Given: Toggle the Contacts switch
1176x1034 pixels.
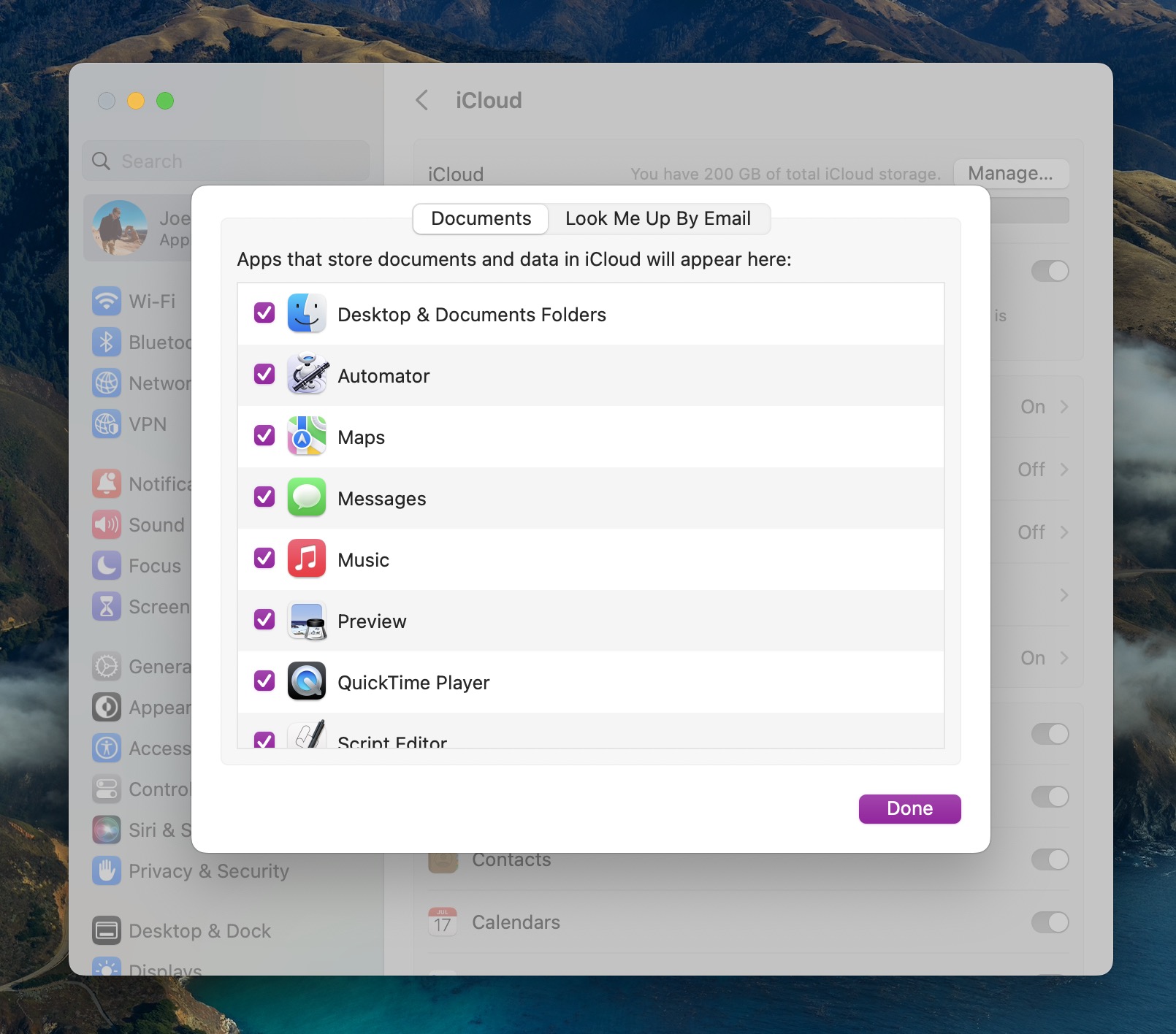Looking at the screenshot, I should coord(1050,859).
